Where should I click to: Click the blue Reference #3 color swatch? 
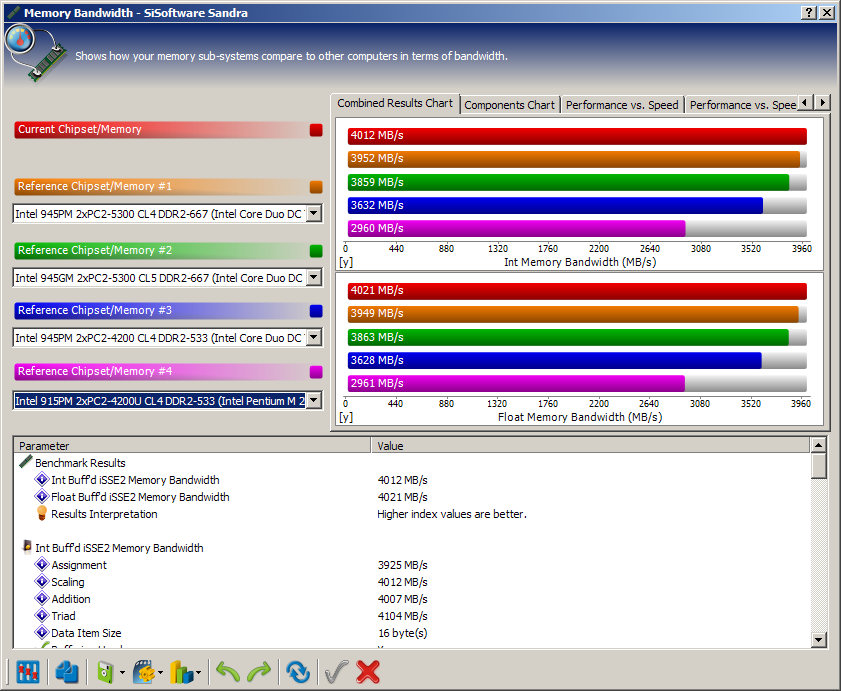(316, 311)
